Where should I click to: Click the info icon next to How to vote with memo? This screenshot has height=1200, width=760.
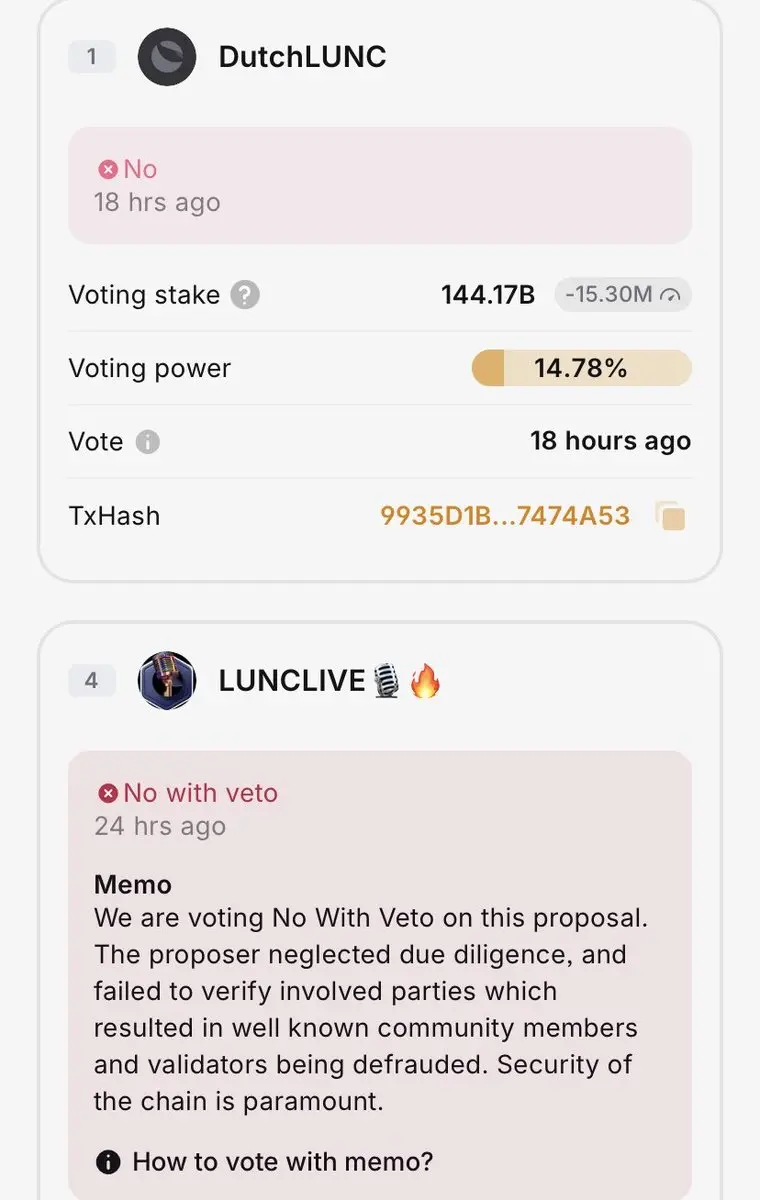(108, 1162)
